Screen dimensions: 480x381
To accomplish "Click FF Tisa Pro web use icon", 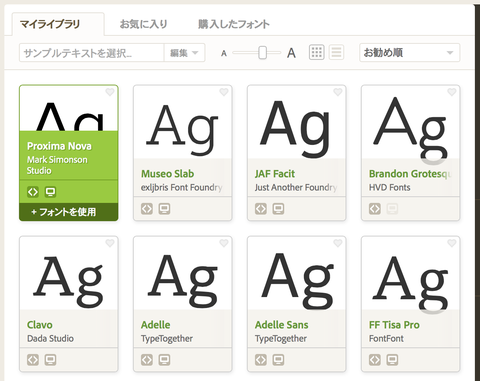I will 375,360.
